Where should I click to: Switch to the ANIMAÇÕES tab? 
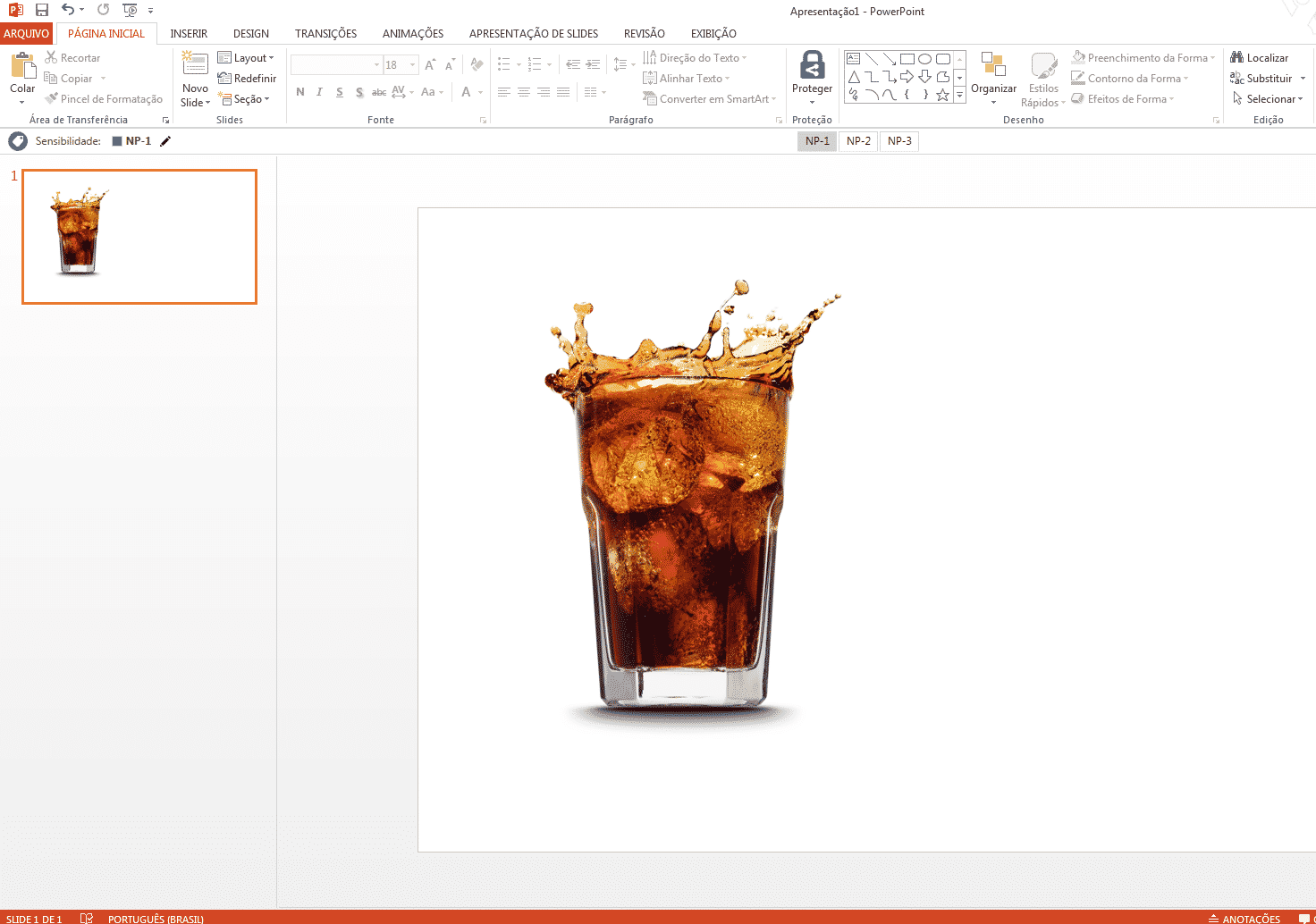point(413,33)
